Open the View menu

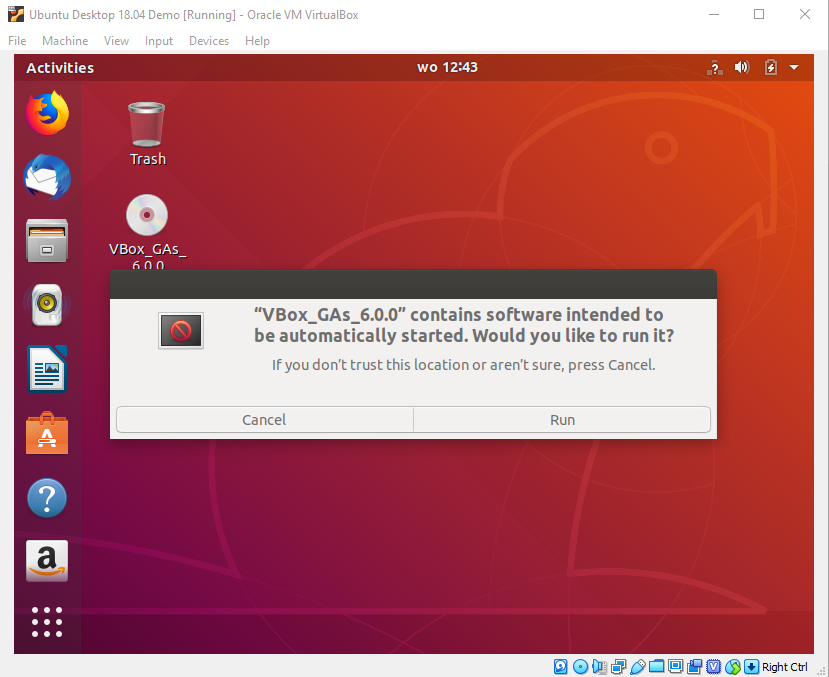pos(116,41)
